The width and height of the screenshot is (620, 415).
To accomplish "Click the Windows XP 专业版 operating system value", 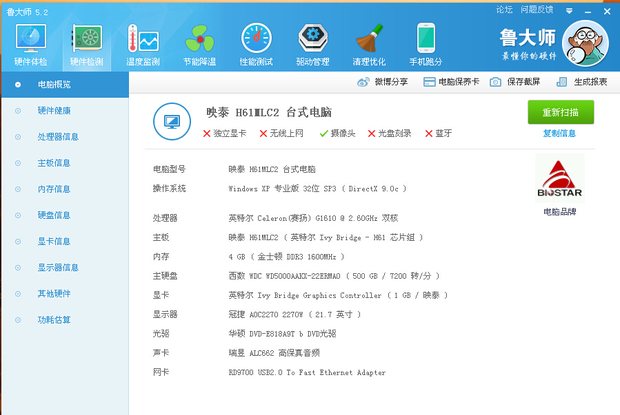I will coord(317,189).
